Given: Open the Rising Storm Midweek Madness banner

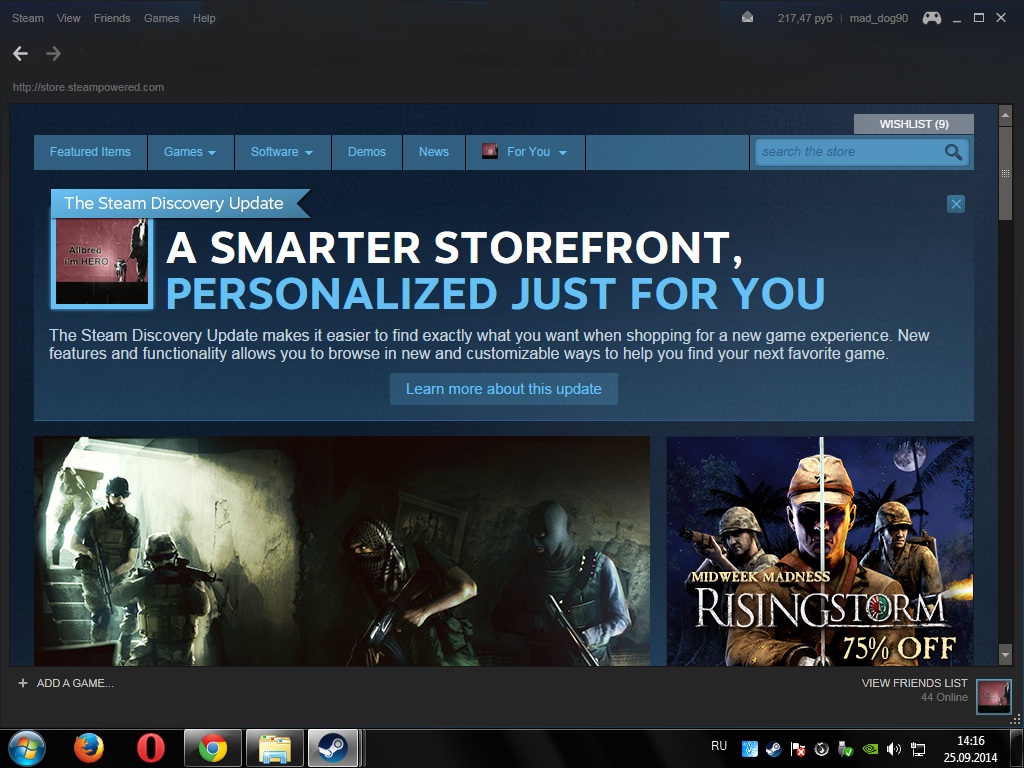Looking at the screenshot, I should pyautogui.click(x=820, y=550).
